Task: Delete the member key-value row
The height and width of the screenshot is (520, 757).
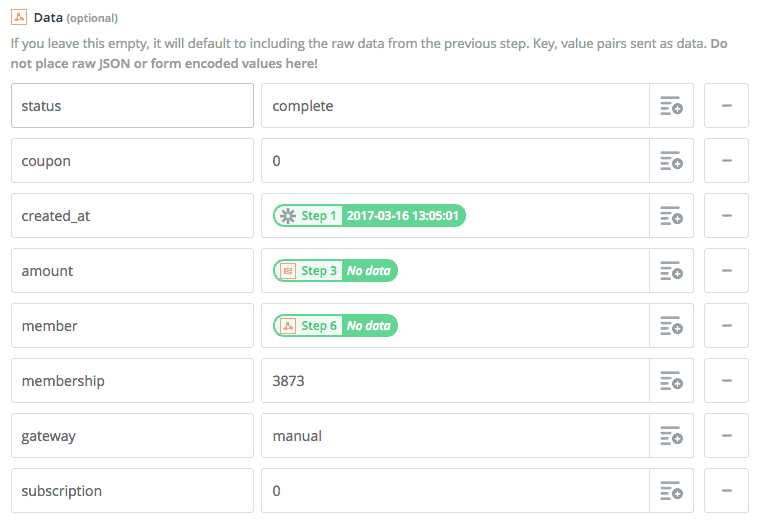Action: 727,326
